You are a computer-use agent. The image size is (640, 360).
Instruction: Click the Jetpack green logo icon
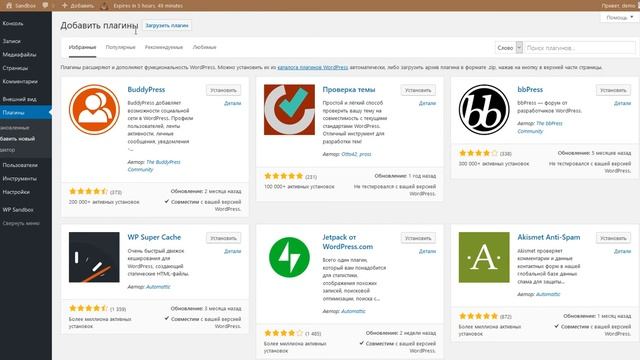tap(289, 257)
